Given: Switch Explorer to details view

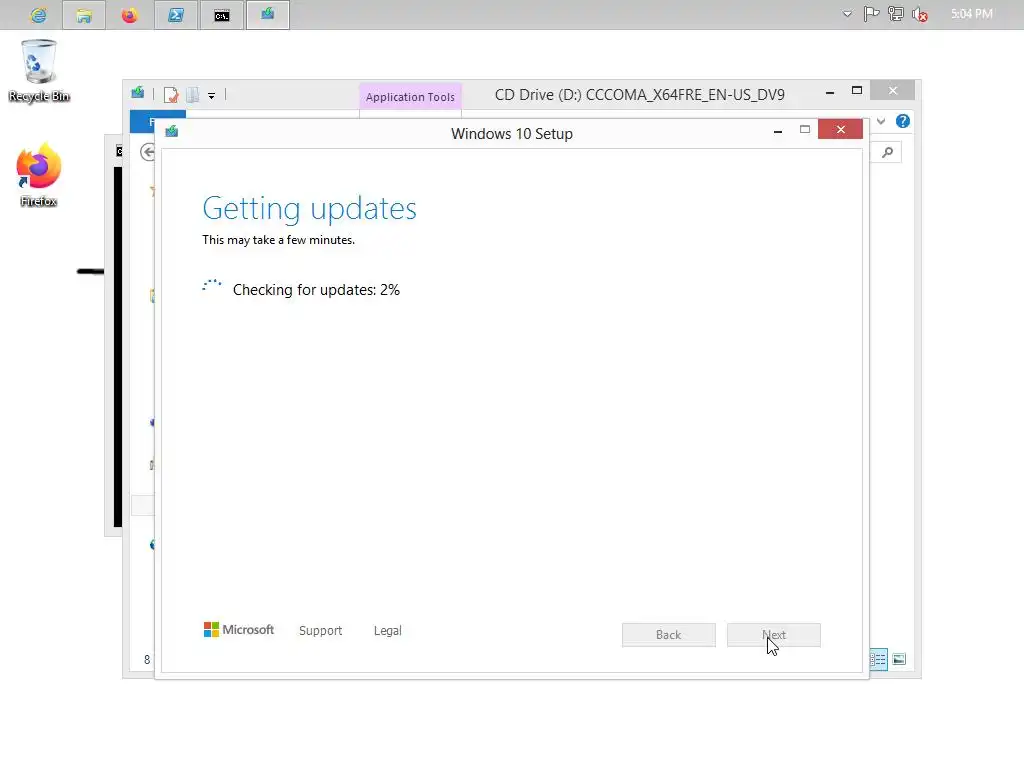Looking at the screenshot, I should pyautogui.click(x=878, y=659).
